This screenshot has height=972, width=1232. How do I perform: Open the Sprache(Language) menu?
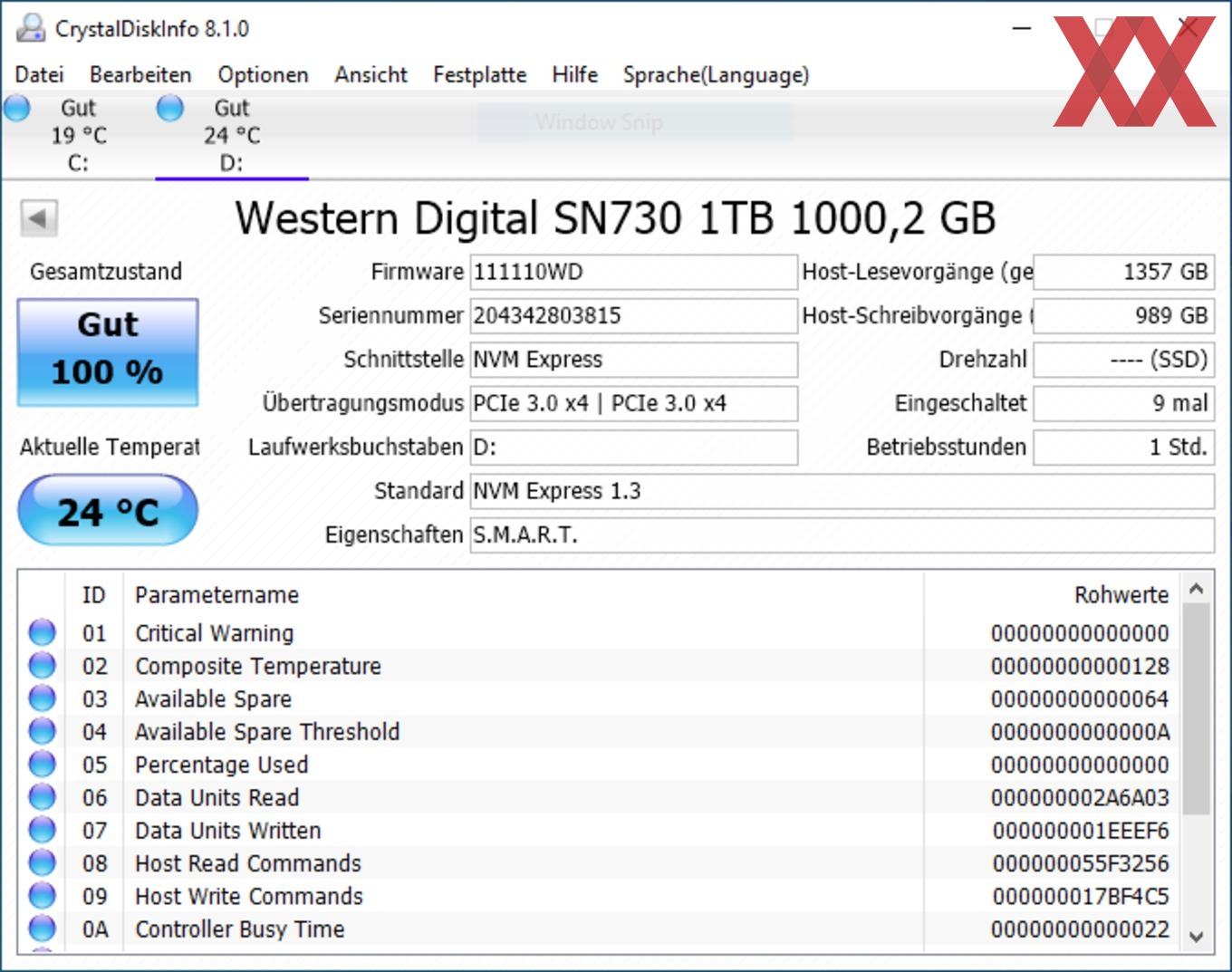pyautogui.click(x=716, y=74)
